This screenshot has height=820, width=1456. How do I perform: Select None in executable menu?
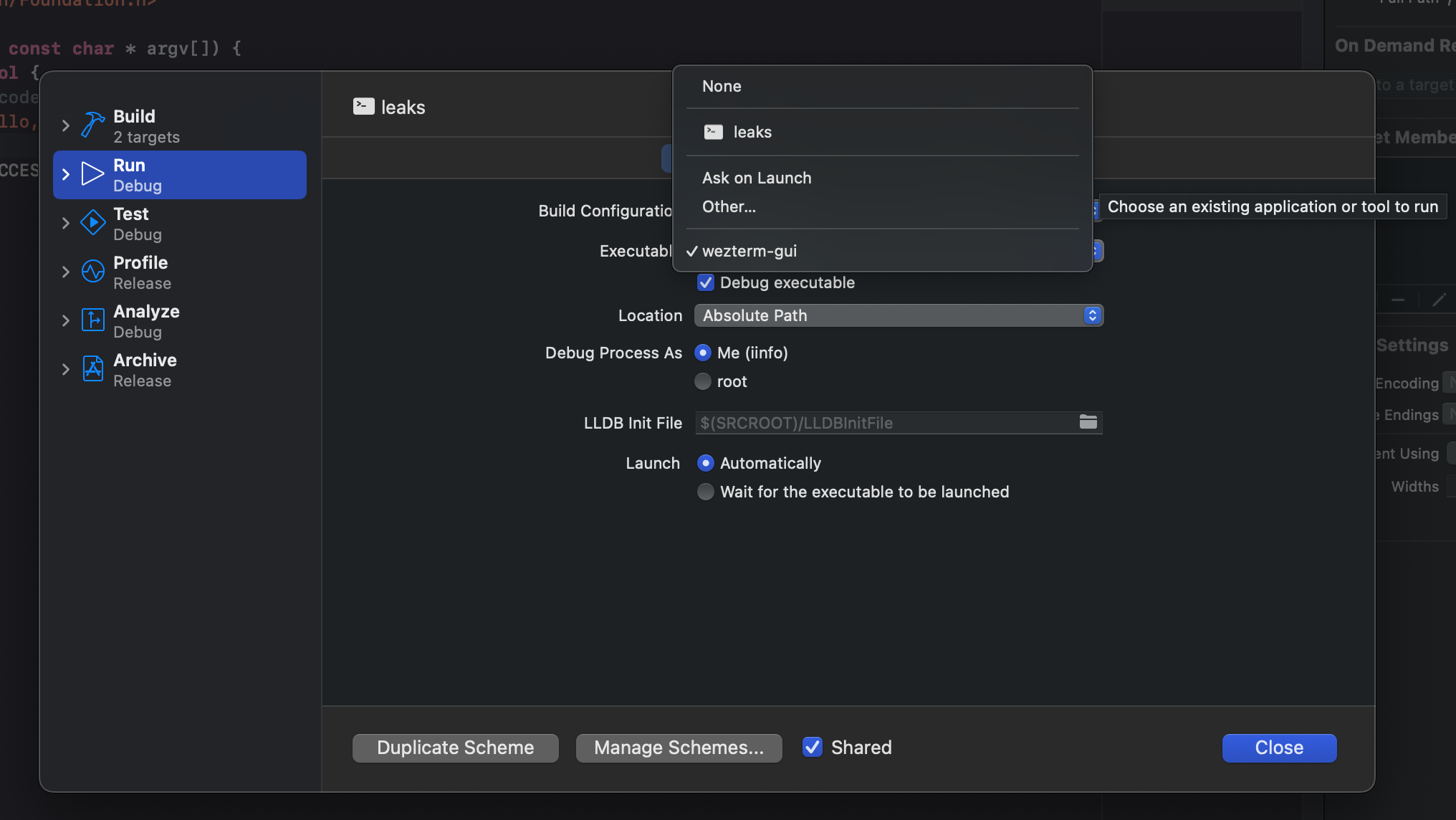(x=722, y=86)
